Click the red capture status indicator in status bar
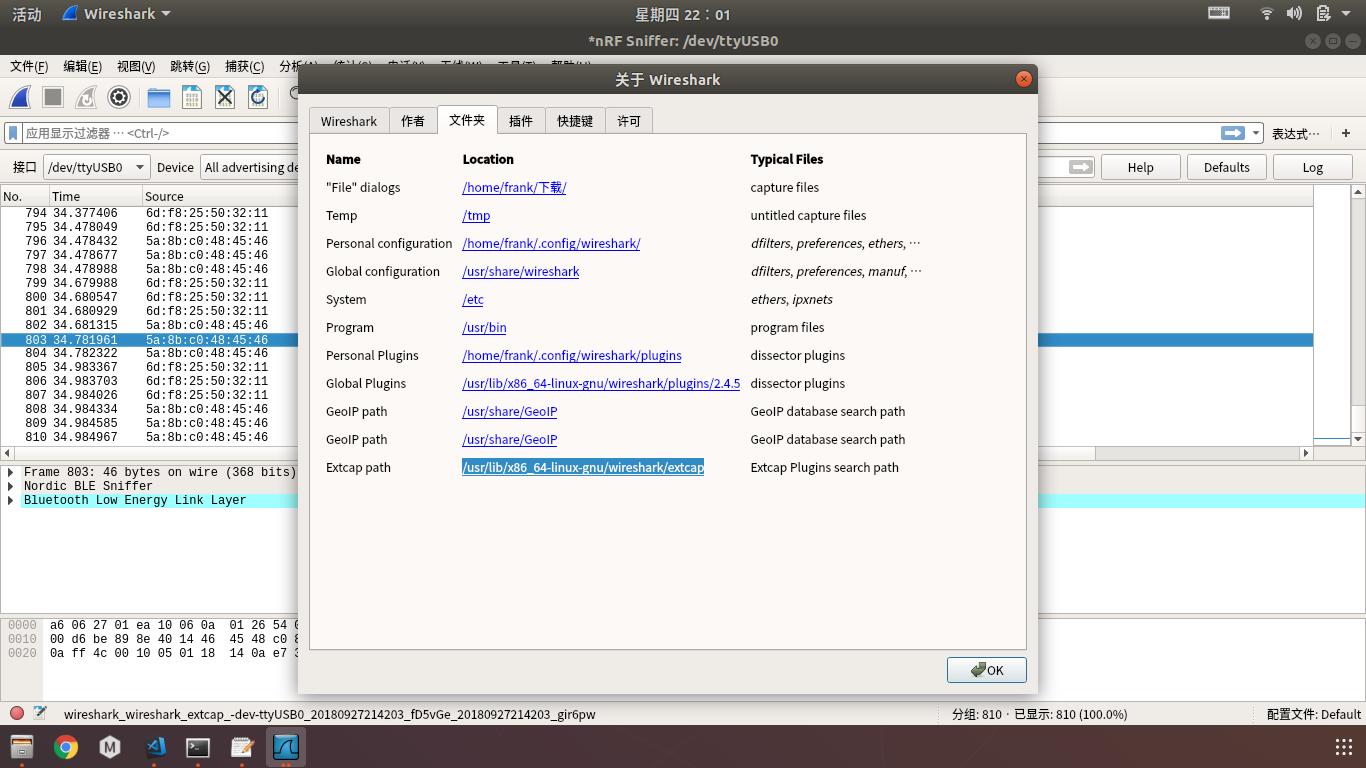Screen dimensions: 1366x768 17,713
